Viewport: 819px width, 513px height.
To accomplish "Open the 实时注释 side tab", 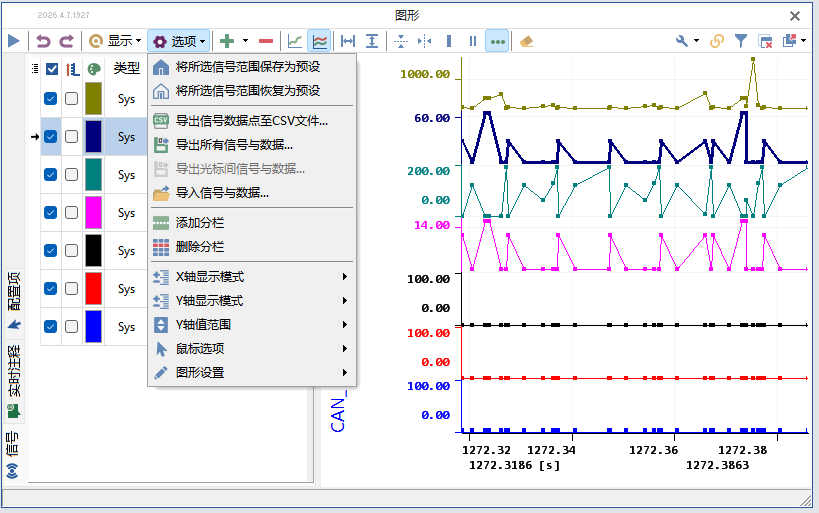I will click(x=14, y=381).
